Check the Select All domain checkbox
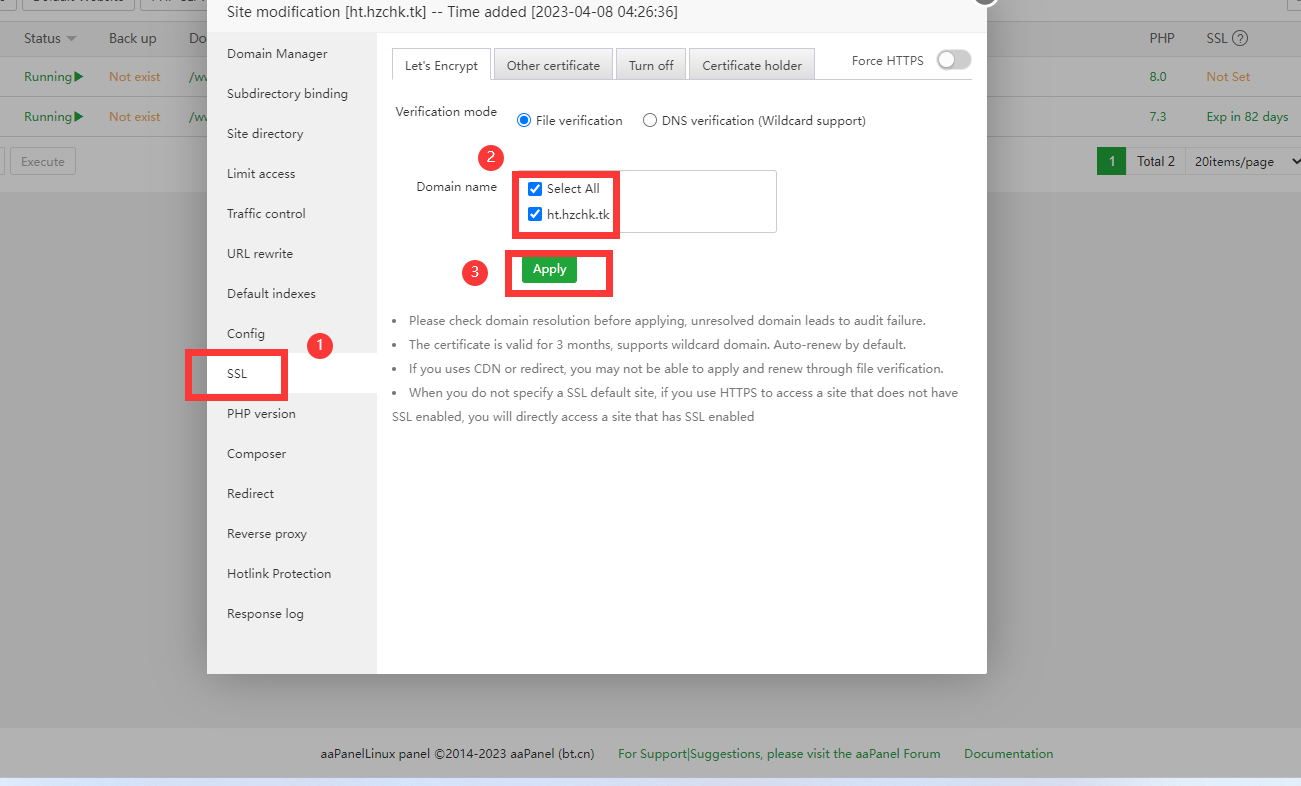 coord(535,189)
